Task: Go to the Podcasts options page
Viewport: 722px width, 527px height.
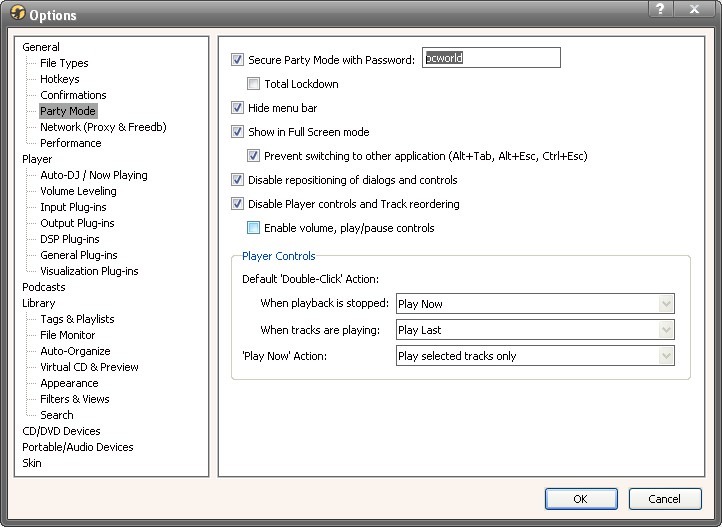Action: click(x=43, y=287)
